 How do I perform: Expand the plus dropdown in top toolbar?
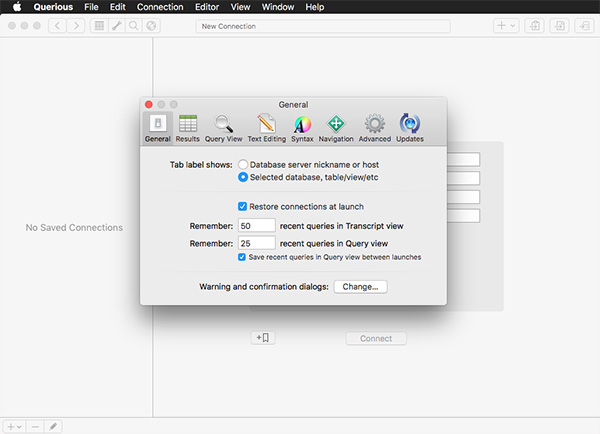click(505, 25)
